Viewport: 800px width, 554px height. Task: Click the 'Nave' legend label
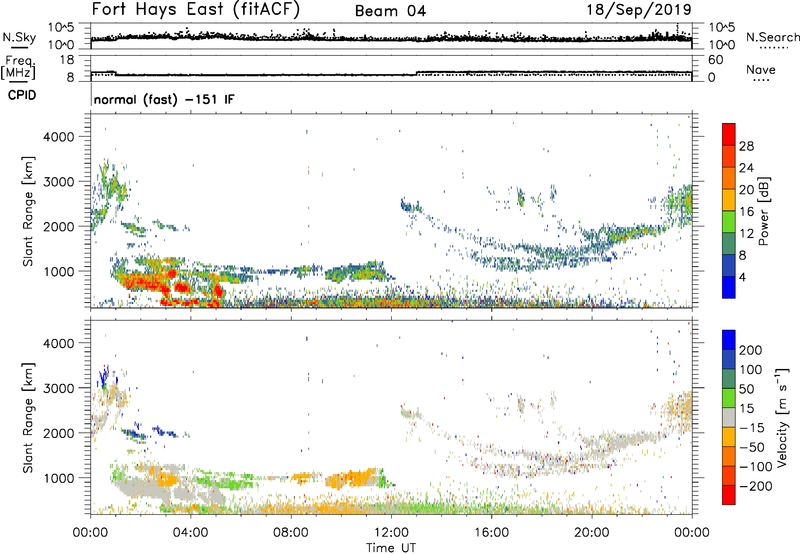(761, 69)
